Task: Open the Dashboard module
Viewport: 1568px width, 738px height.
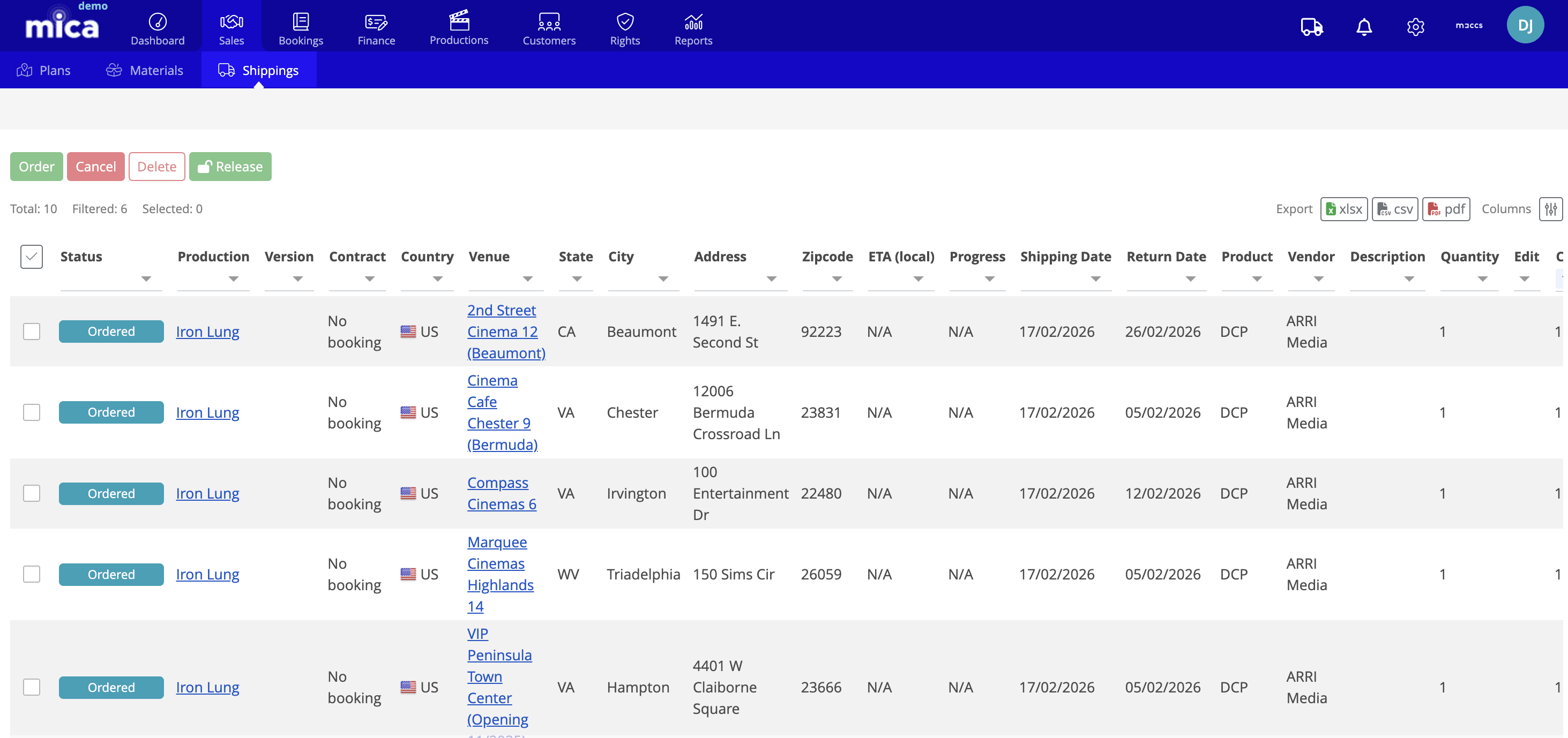Action: pyautogui.click(x=157, y=27)
